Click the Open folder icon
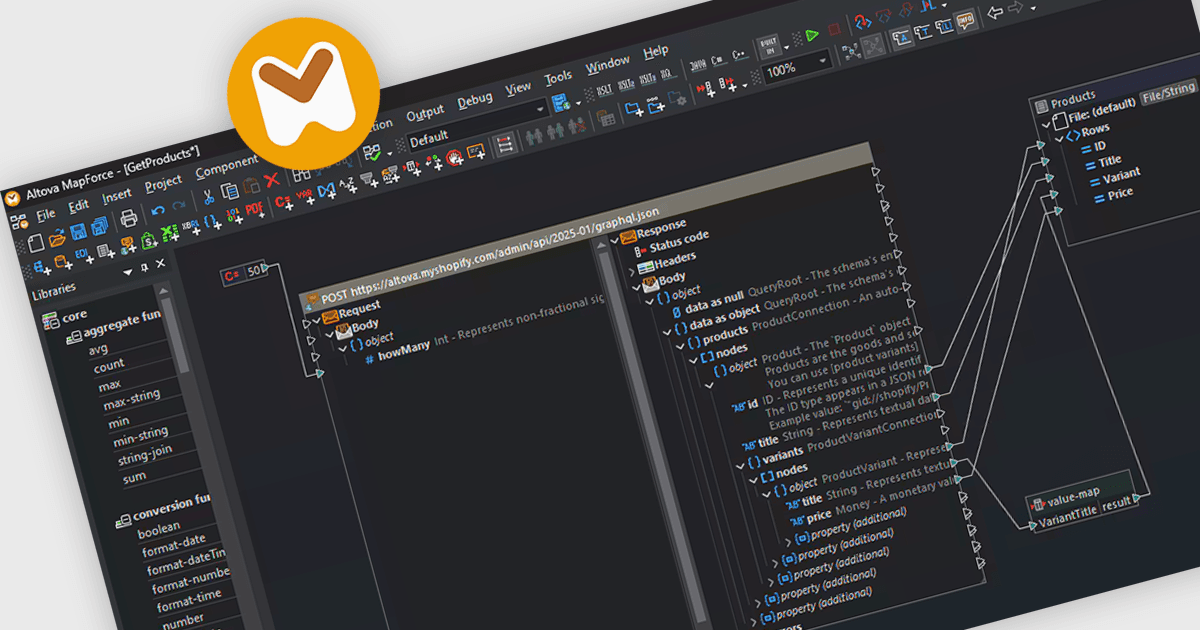This screenshot has height=630, width=1200. pos(57,239)
